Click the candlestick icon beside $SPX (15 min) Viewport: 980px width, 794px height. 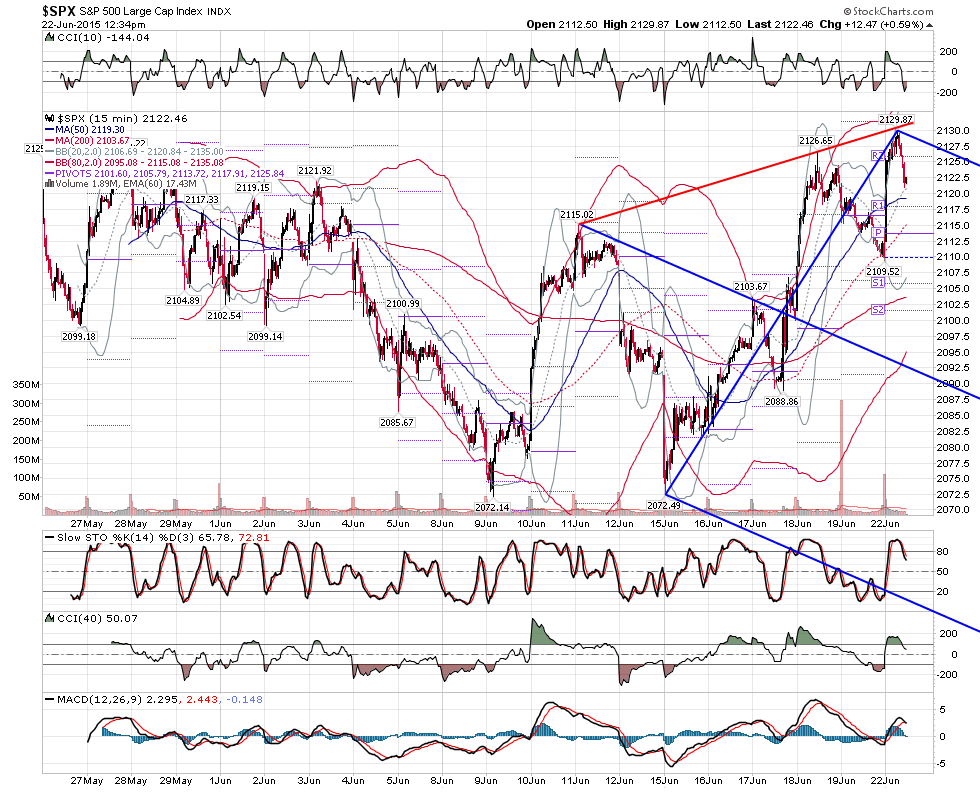tap(49, 119)
